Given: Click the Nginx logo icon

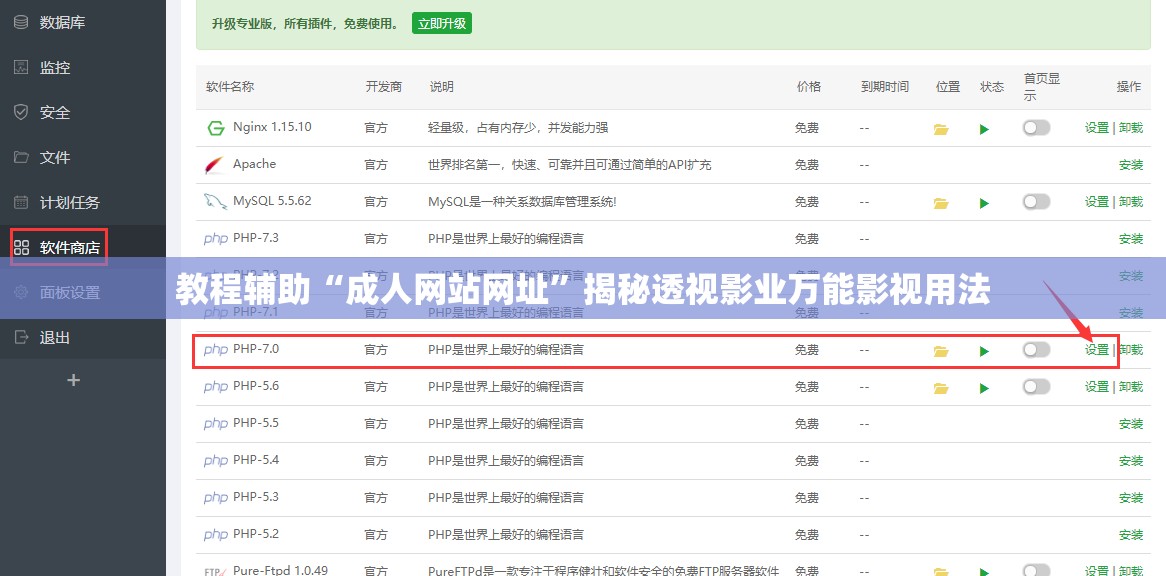Looking at the screenshot, I should pos(216,129).
